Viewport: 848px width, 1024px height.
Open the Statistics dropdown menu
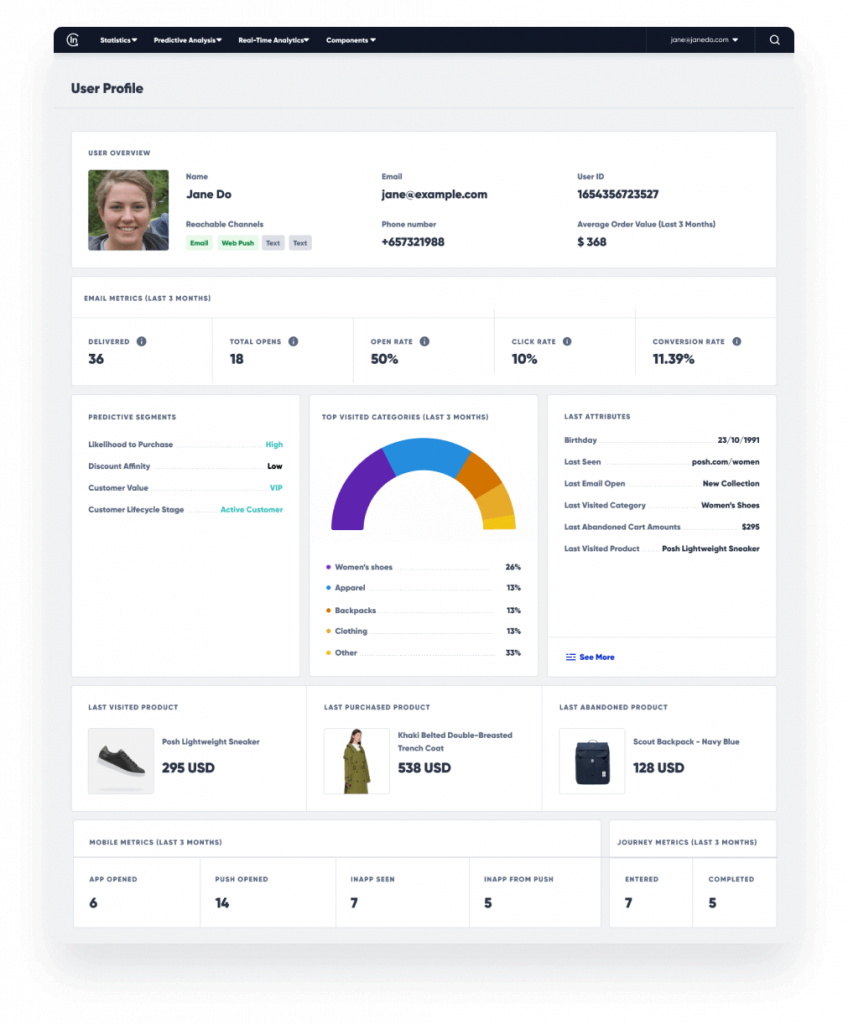117,40
